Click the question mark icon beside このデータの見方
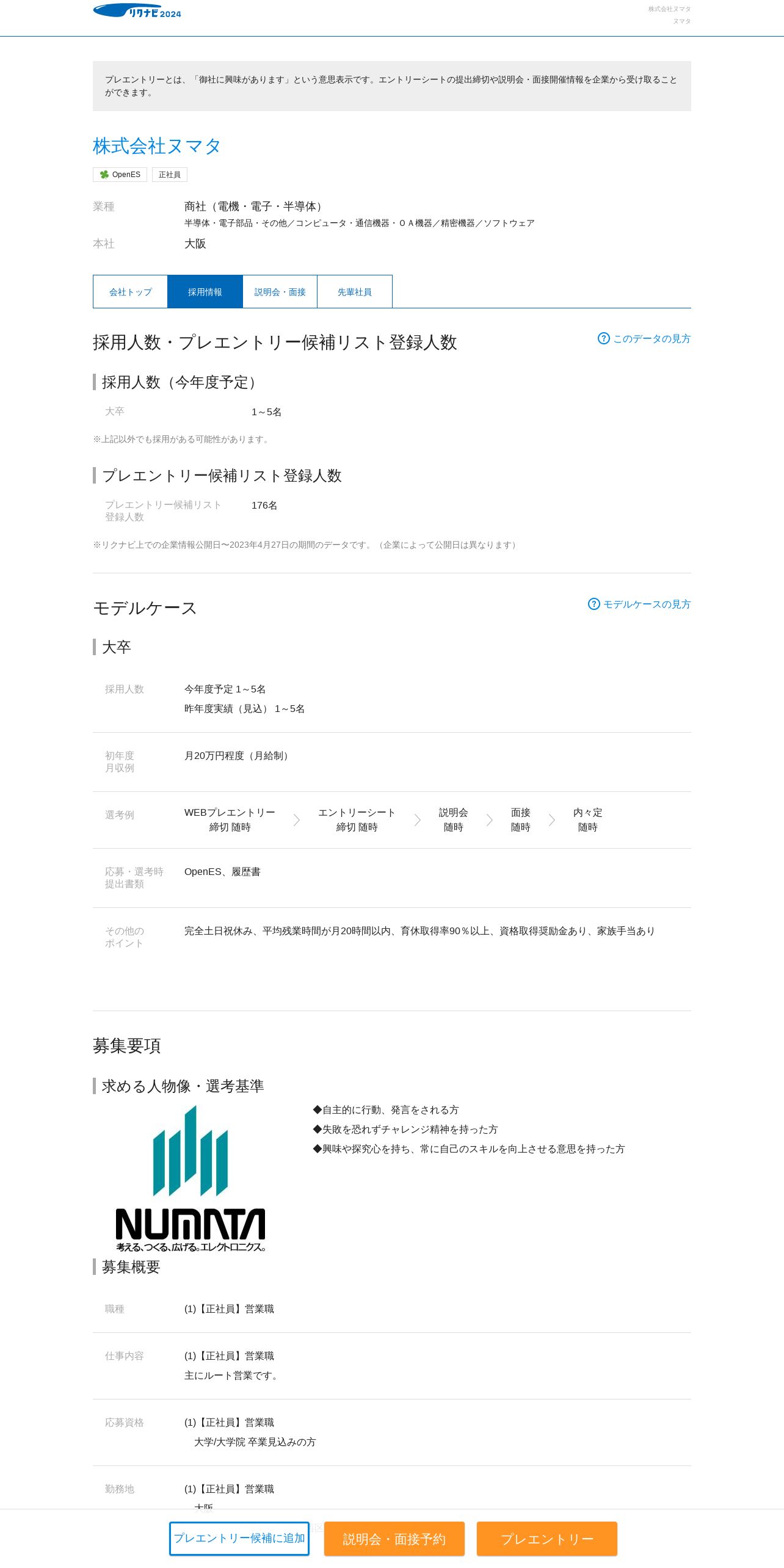784x1568 pixels. [603, 338]
